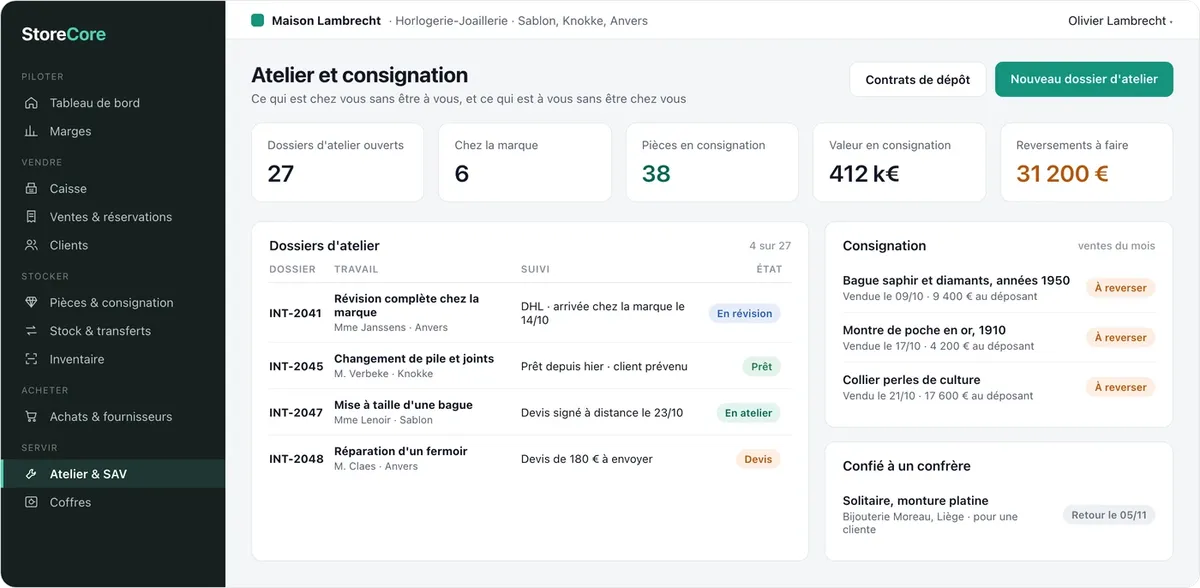1200x588 pixels.
Task: Click À reverser on Bague saphir et diamants
Action: pyautogui.click(x=1121, y=288)
